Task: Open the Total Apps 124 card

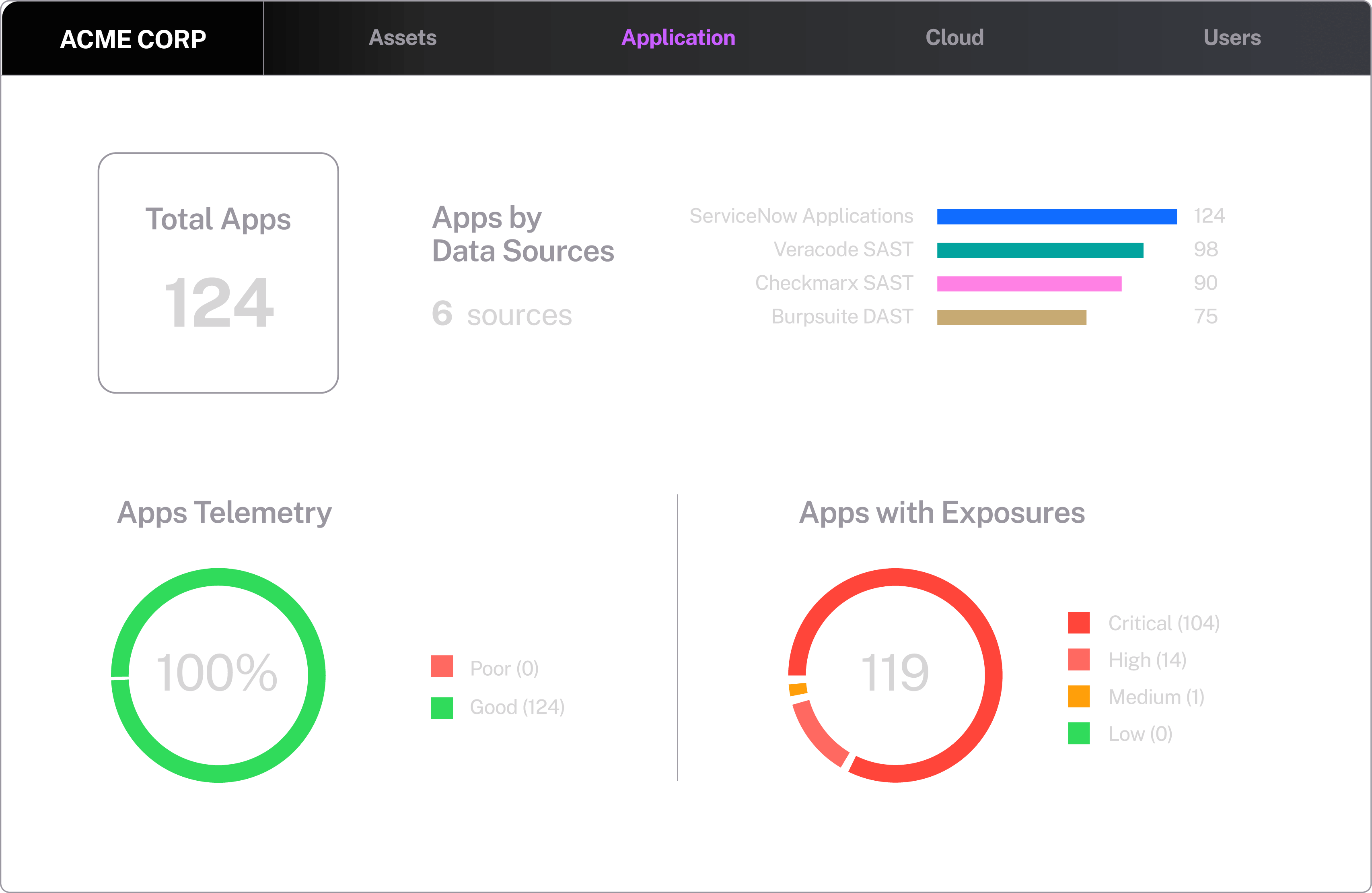Action: click(x=218, y=273)
